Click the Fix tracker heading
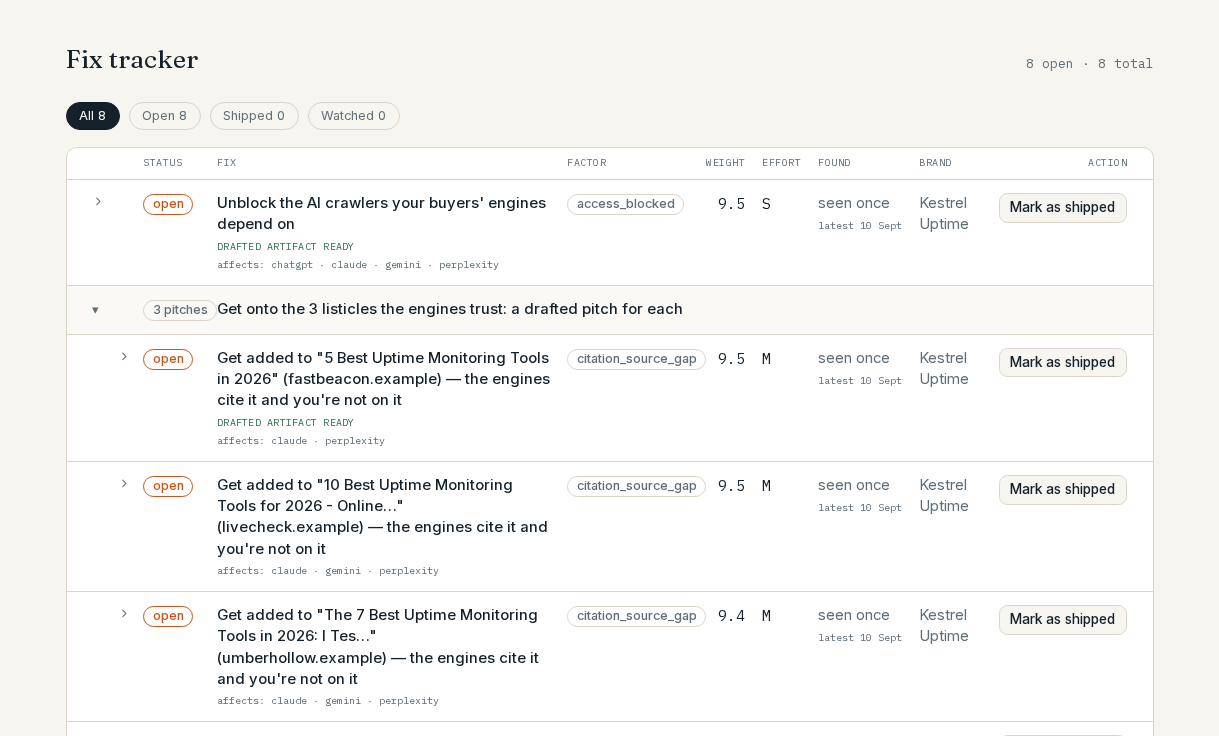This screenshot has height=736, width=1219. [132, 60]
